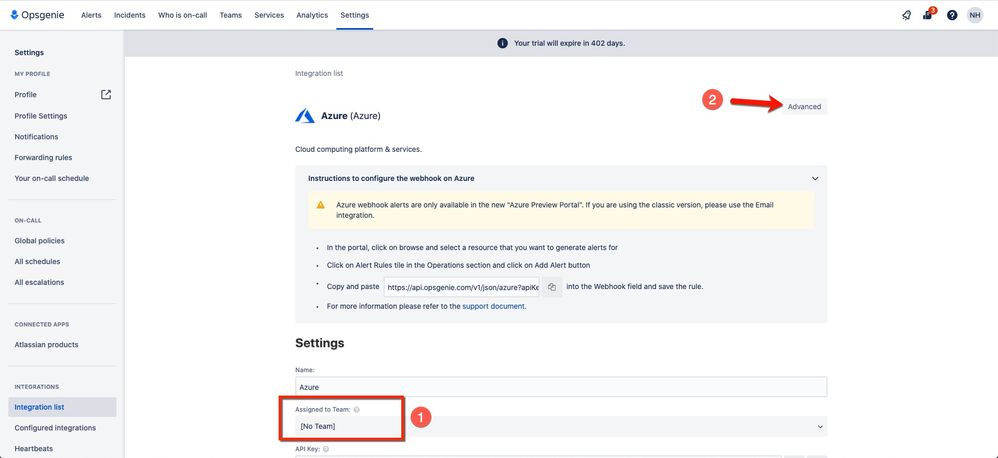This screenshot has width=998, height=458.
Task: Click help icon next to API Key
Action: pyautogui.click(x=326, y=449)
